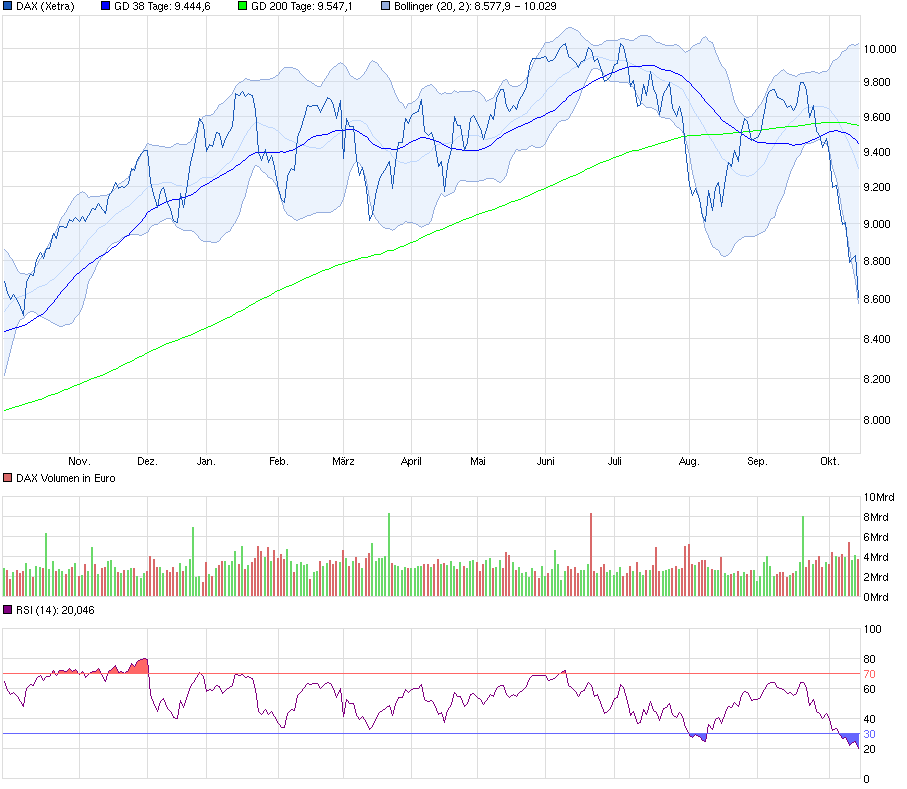Viewport: 907px width, 789px height.
Task: Select the purple RSI legend square
Action: click(x=8, y=611)
